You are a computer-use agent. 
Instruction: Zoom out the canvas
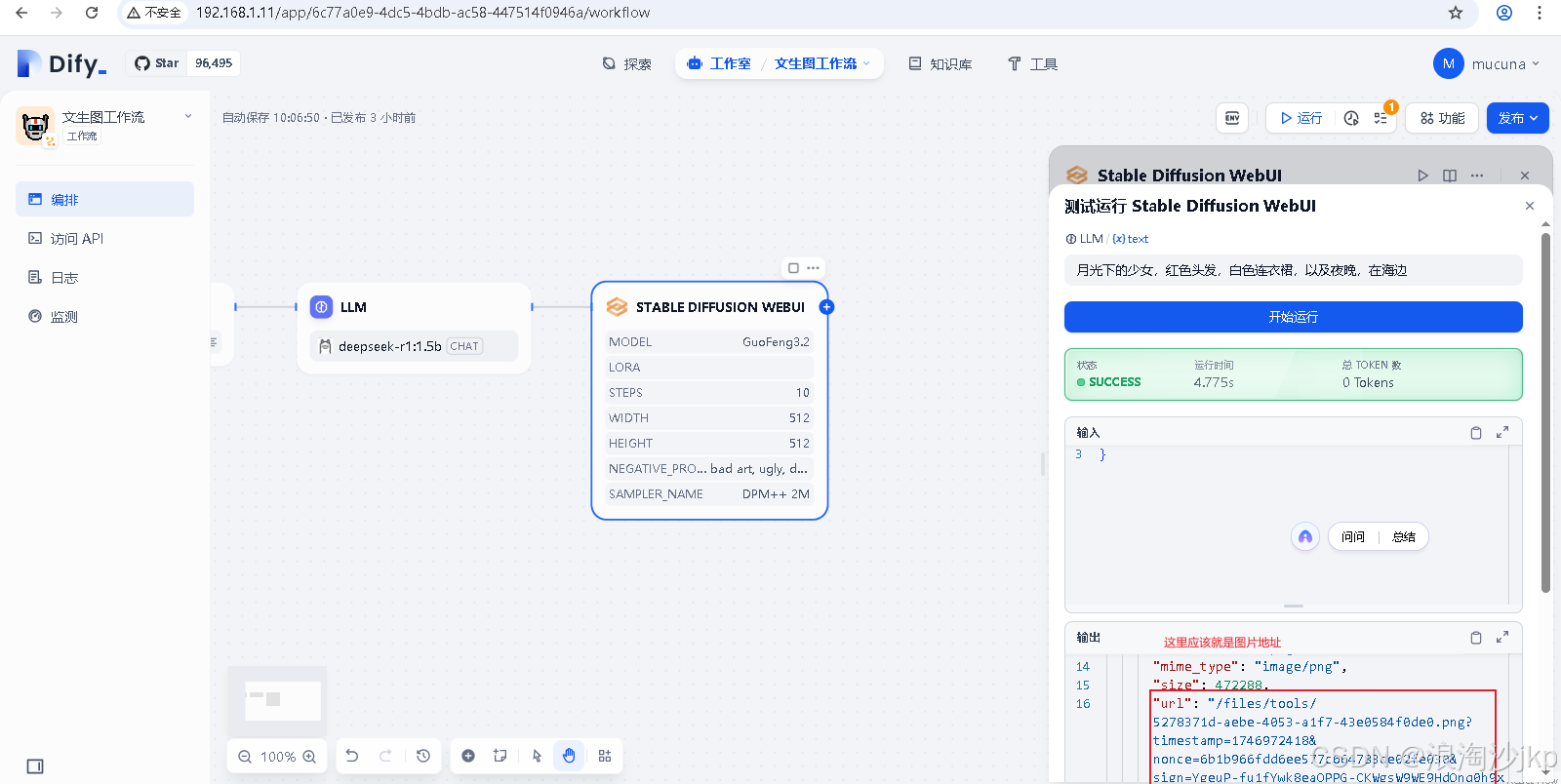point(245,757)
